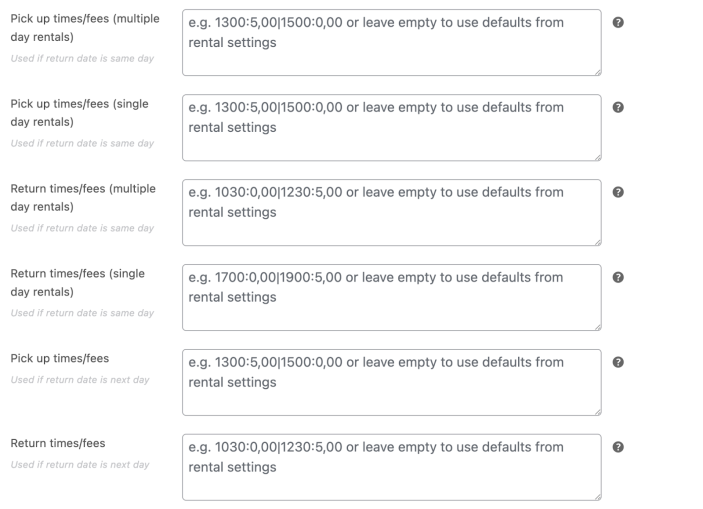Viewport: 703px width, 509px height.
Task: Click the "Return times/fees (multiple day rentals)" label
Action: tap(83, 198)
